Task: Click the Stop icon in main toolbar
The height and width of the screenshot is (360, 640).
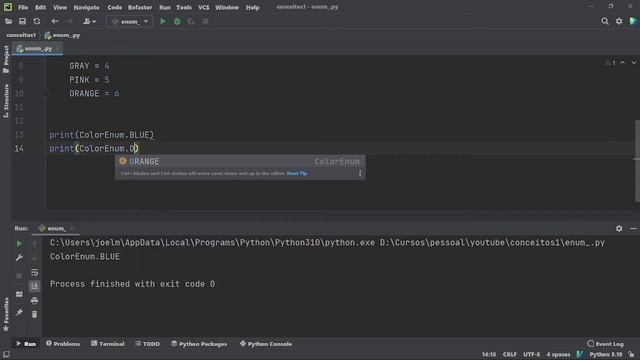Action: coord(205,21)
